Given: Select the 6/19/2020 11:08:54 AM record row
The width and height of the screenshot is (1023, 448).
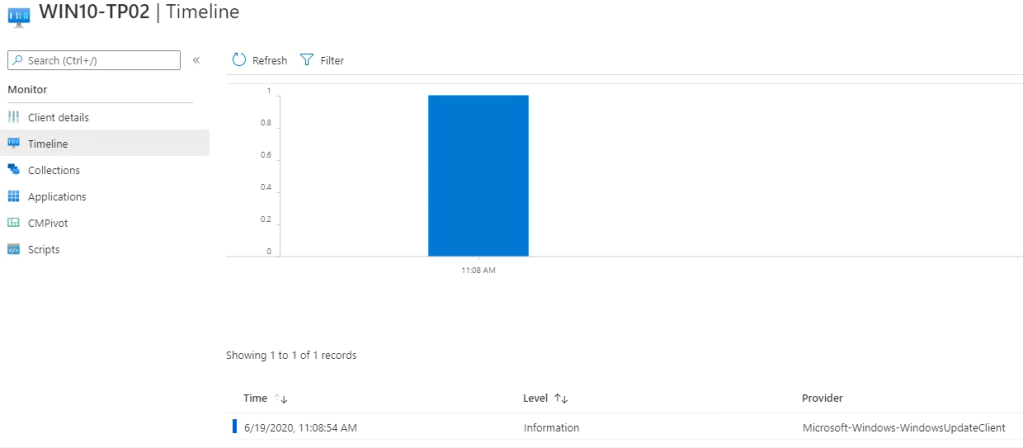Looking at the screenshot, I should click(x=300, y=427).
